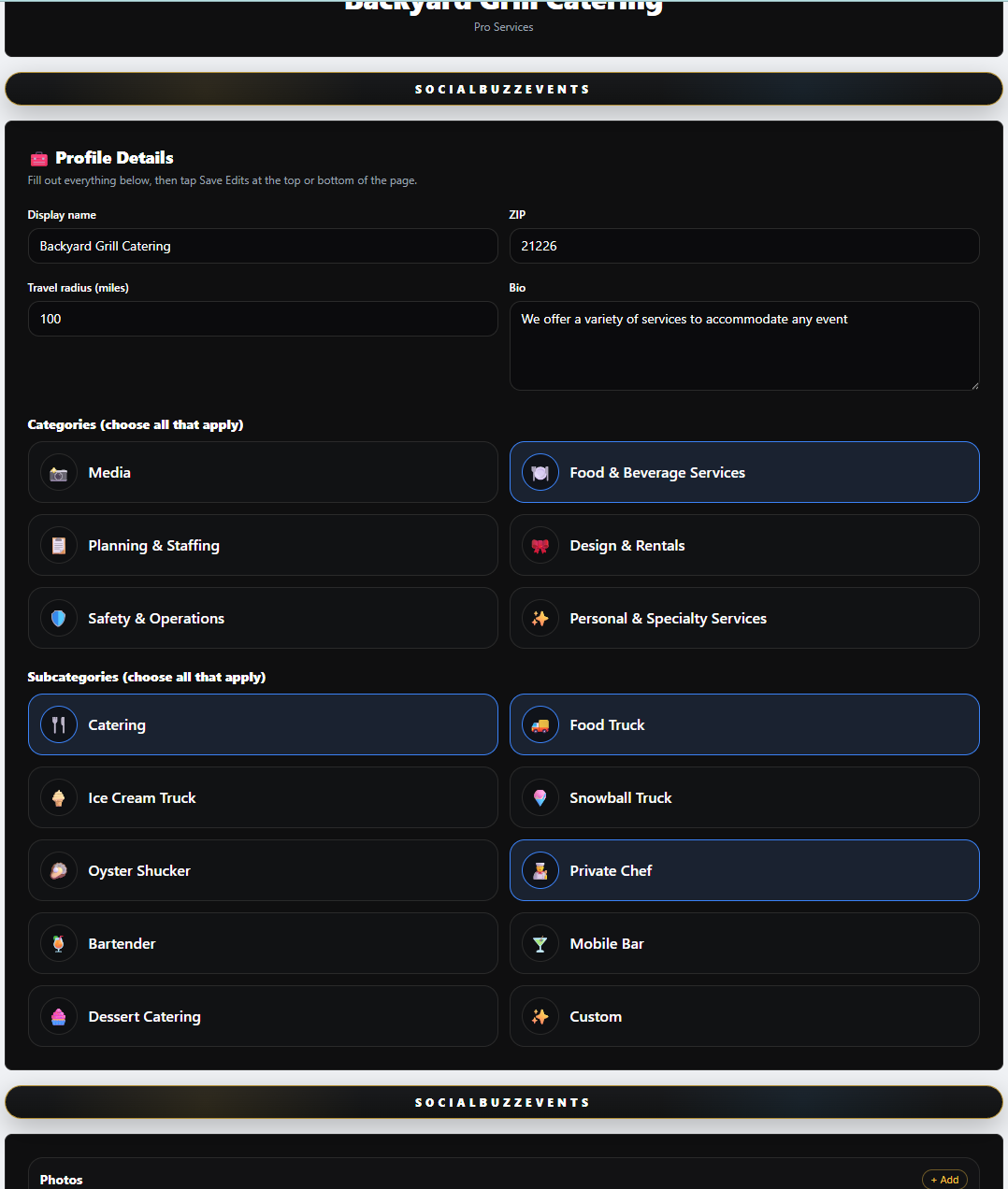The height and width of the screenshot is (1189, 1008).
Task: Toggle the Planning & Staffing category
Action: pyautogui.click(x=263, y=545)
